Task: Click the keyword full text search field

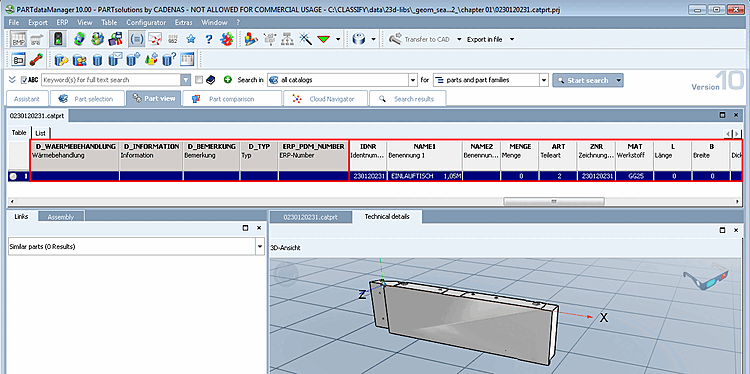Action: pos(111,80)
